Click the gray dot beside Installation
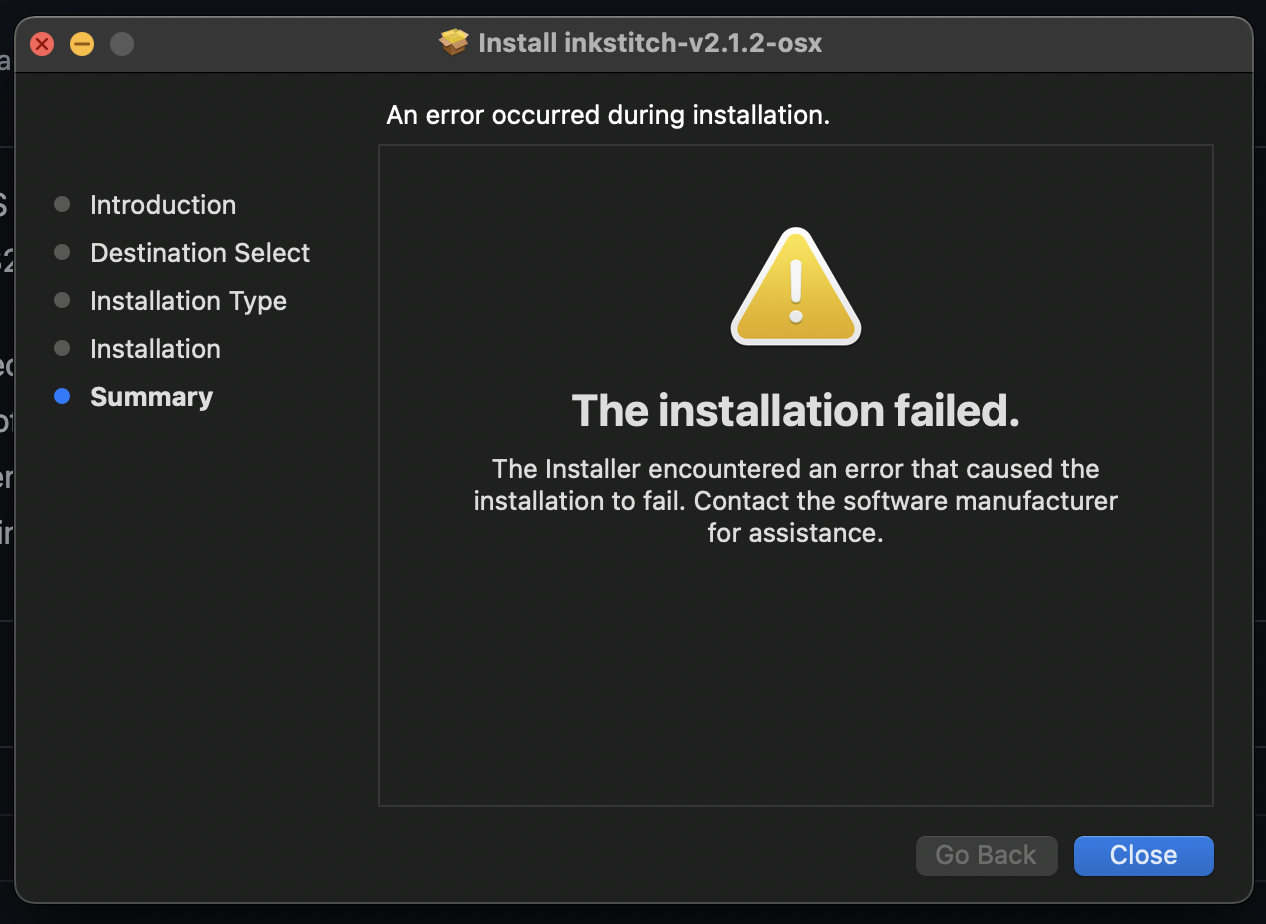1266x924 pixels. coord(62,348)
